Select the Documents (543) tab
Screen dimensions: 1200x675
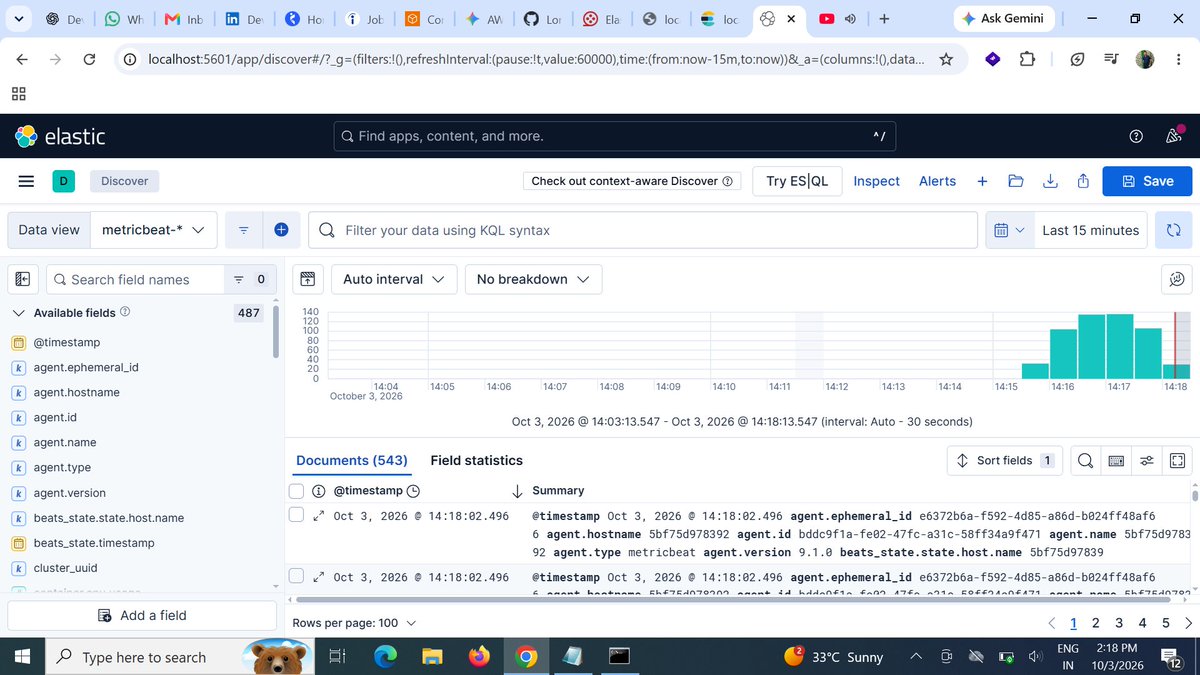[x=352, y=460]
